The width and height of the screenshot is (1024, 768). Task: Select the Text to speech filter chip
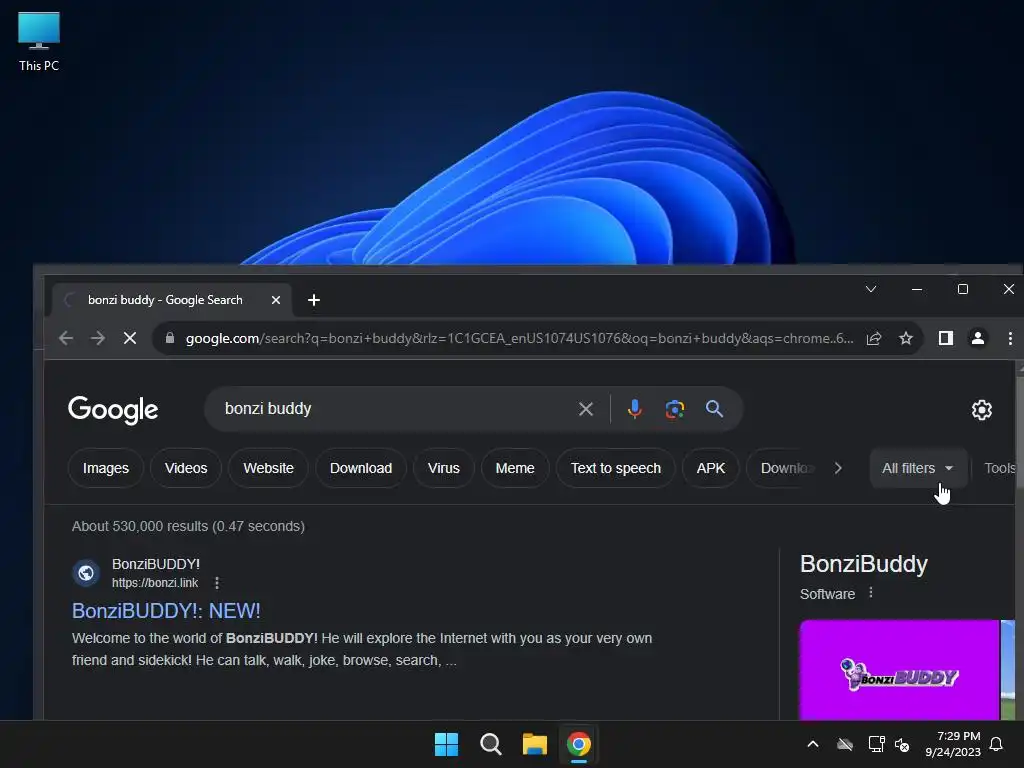616,468
